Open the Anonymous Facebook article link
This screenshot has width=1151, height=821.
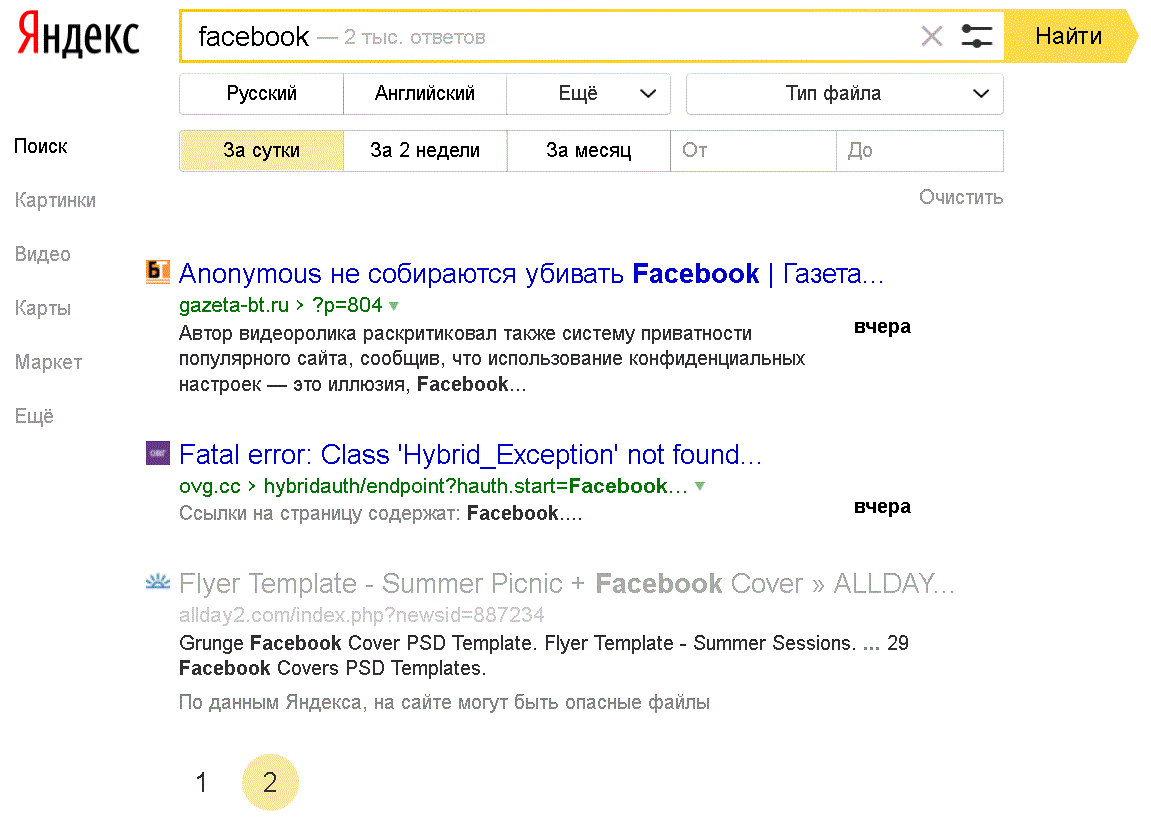click(x=531, y=274)
